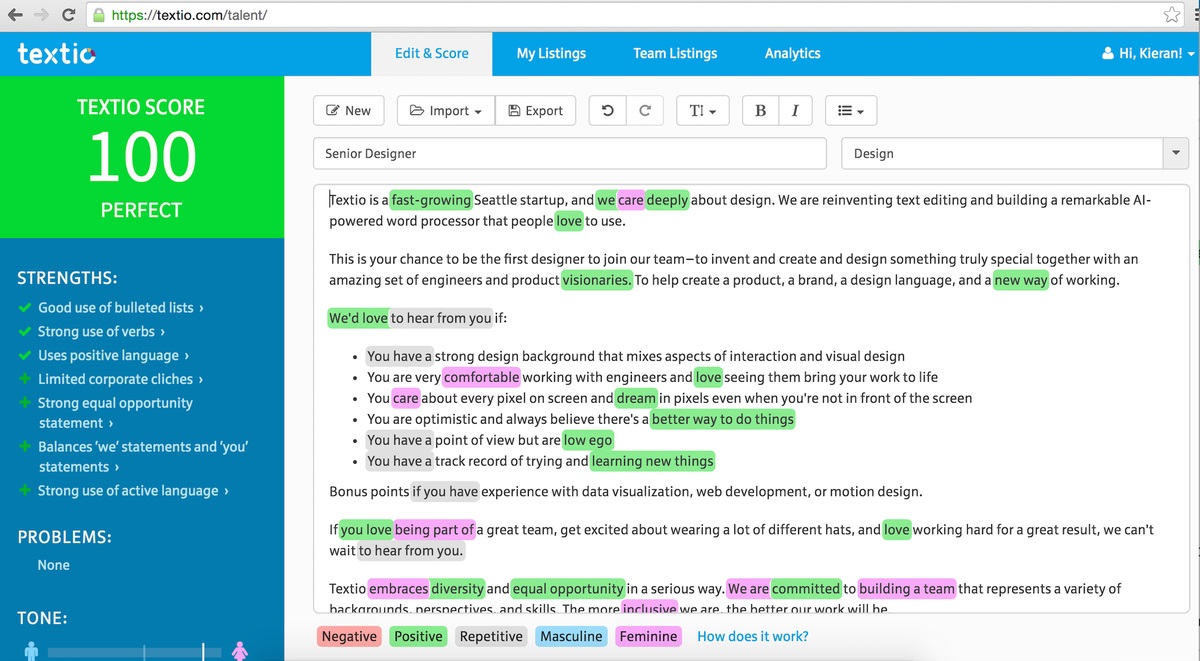Toggle bold text formatting
This screenshot has height=661, width=1200.
tap(760, 111)
